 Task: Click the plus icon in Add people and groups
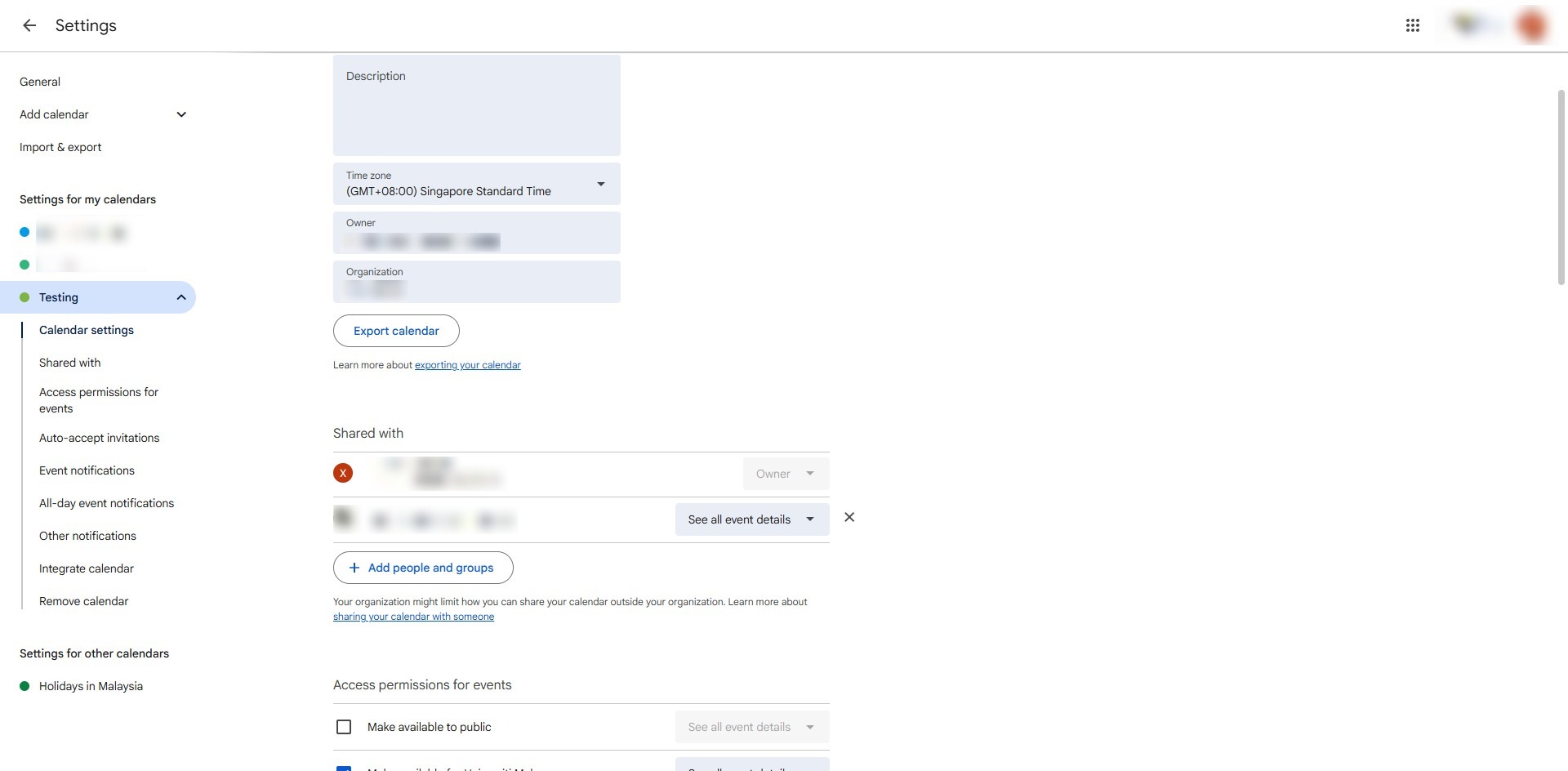[354, 568]
